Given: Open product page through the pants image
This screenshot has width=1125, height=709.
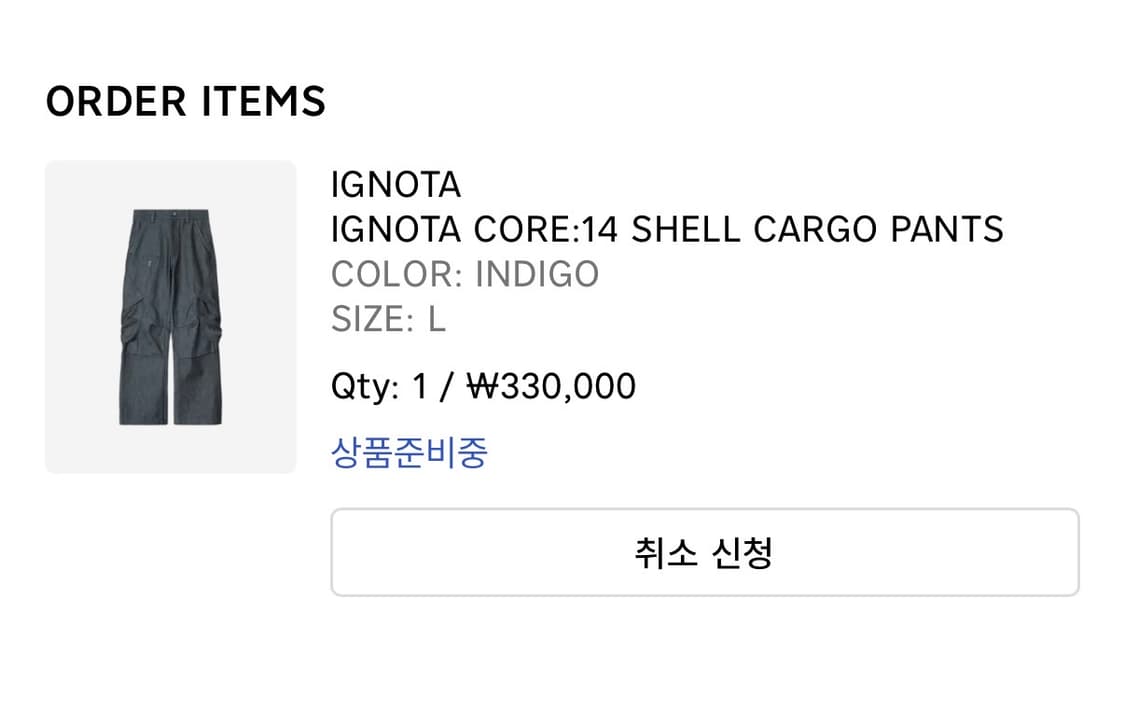Looking at the screenshot, I should tap(169, 313).
